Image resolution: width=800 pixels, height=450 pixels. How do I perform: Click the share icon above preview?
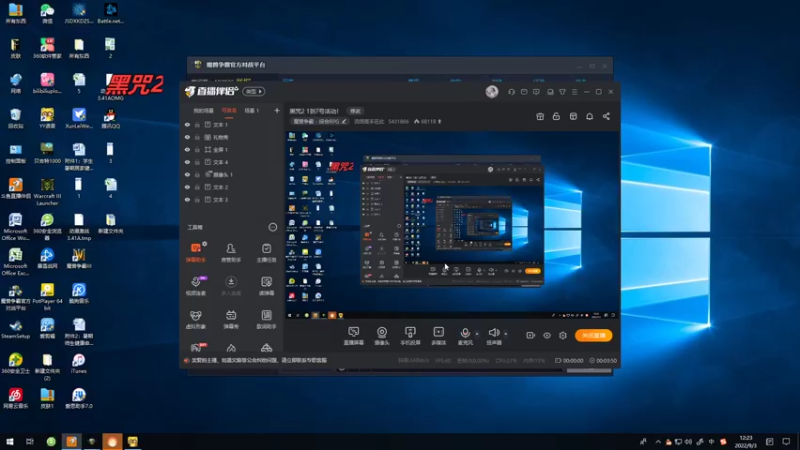click(606, 116)
